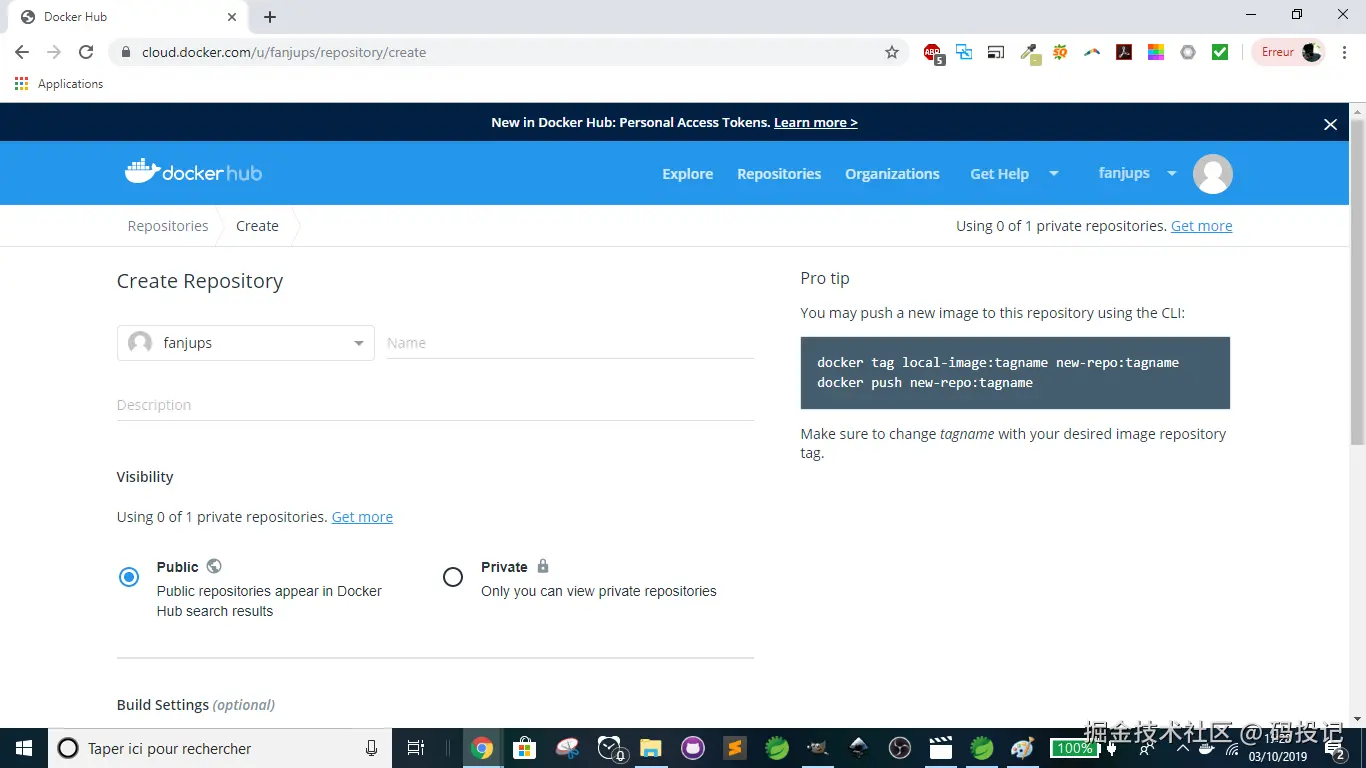Screen dimensions: 1366x768
Task: Reload the current page
Action: point(86,52)
